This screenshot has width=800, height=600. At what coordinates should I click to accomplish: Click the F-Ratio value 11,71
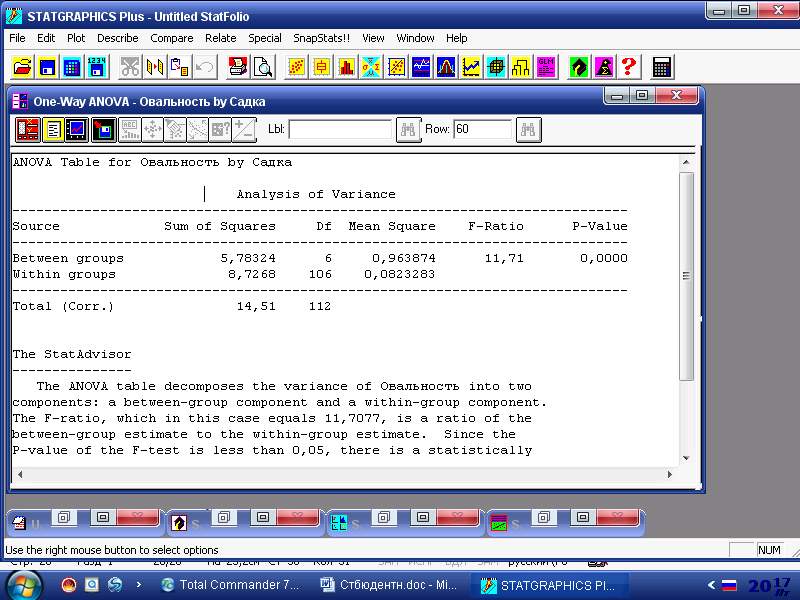(504, 258)
